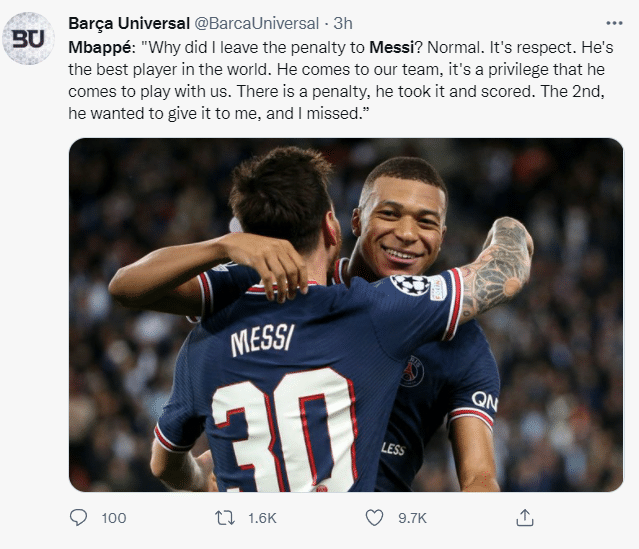Click the 9.7K likes count
Screen dimensions: 639x549
[411, 517]
